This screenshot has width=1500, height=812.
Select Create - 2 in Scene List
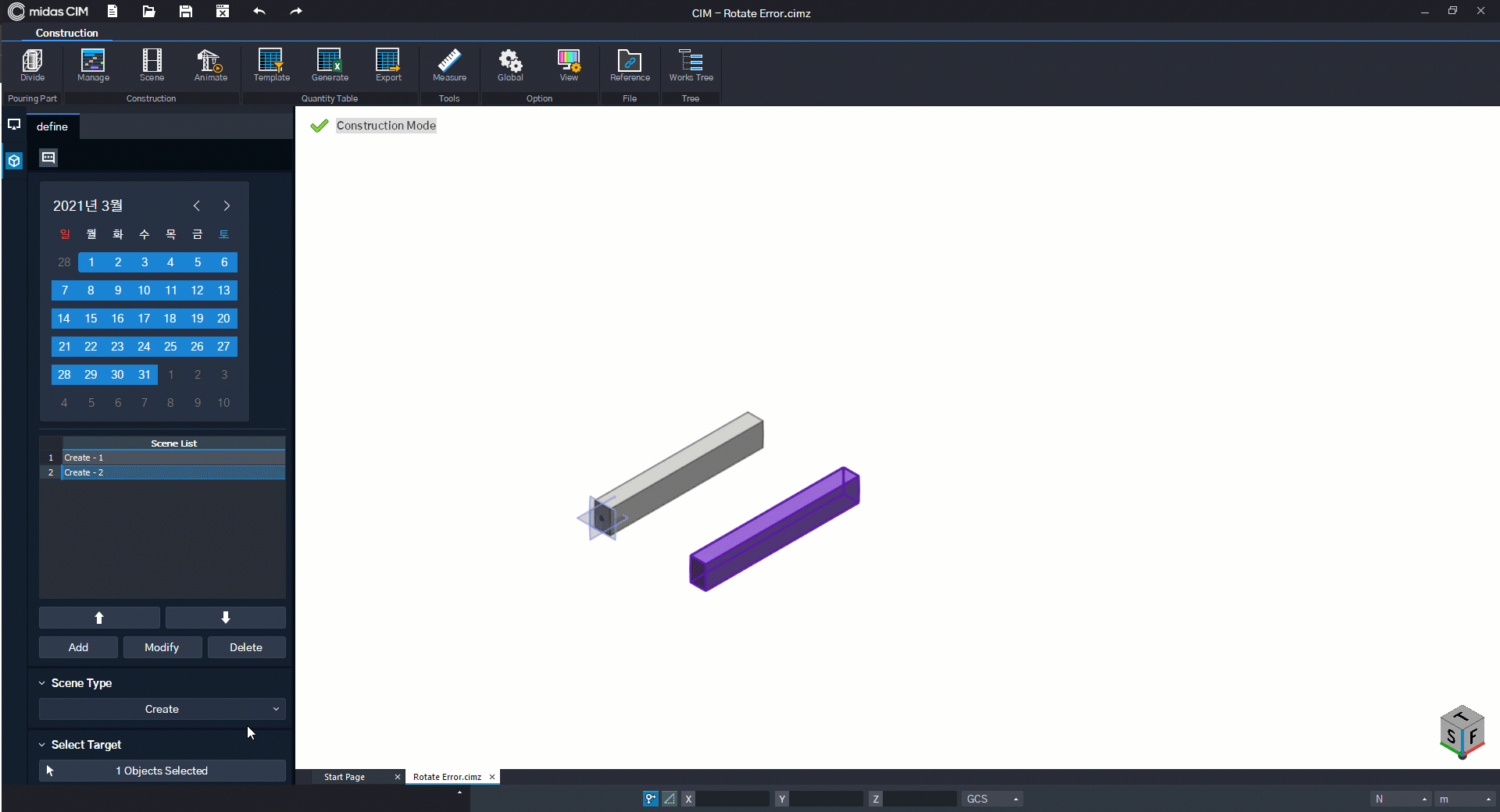click(173, 472)
